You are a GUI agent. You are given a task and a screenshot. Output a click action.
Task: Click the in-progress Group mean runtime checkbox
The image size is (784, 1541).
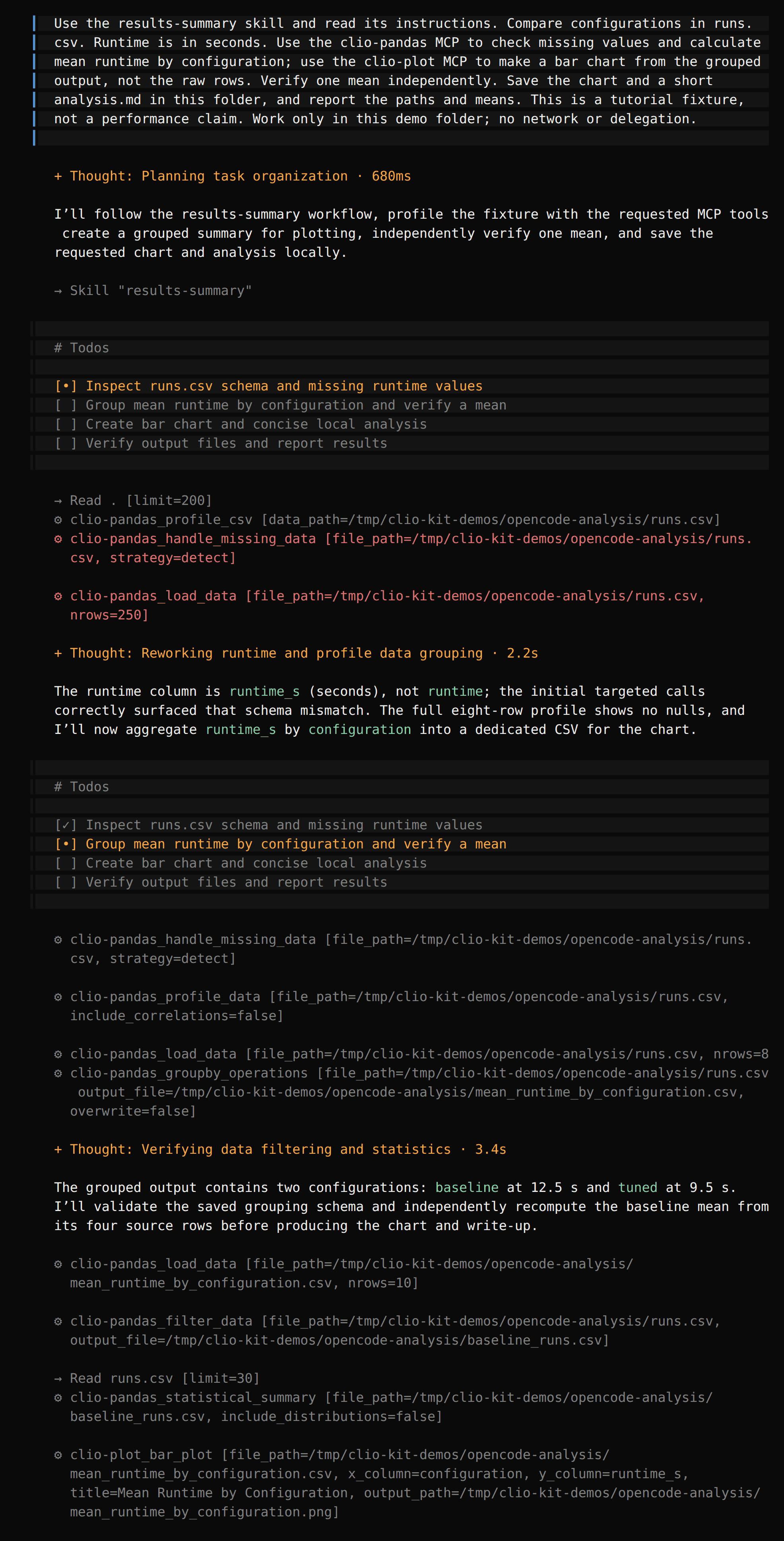pyautogui.click(x=66, y=844)
